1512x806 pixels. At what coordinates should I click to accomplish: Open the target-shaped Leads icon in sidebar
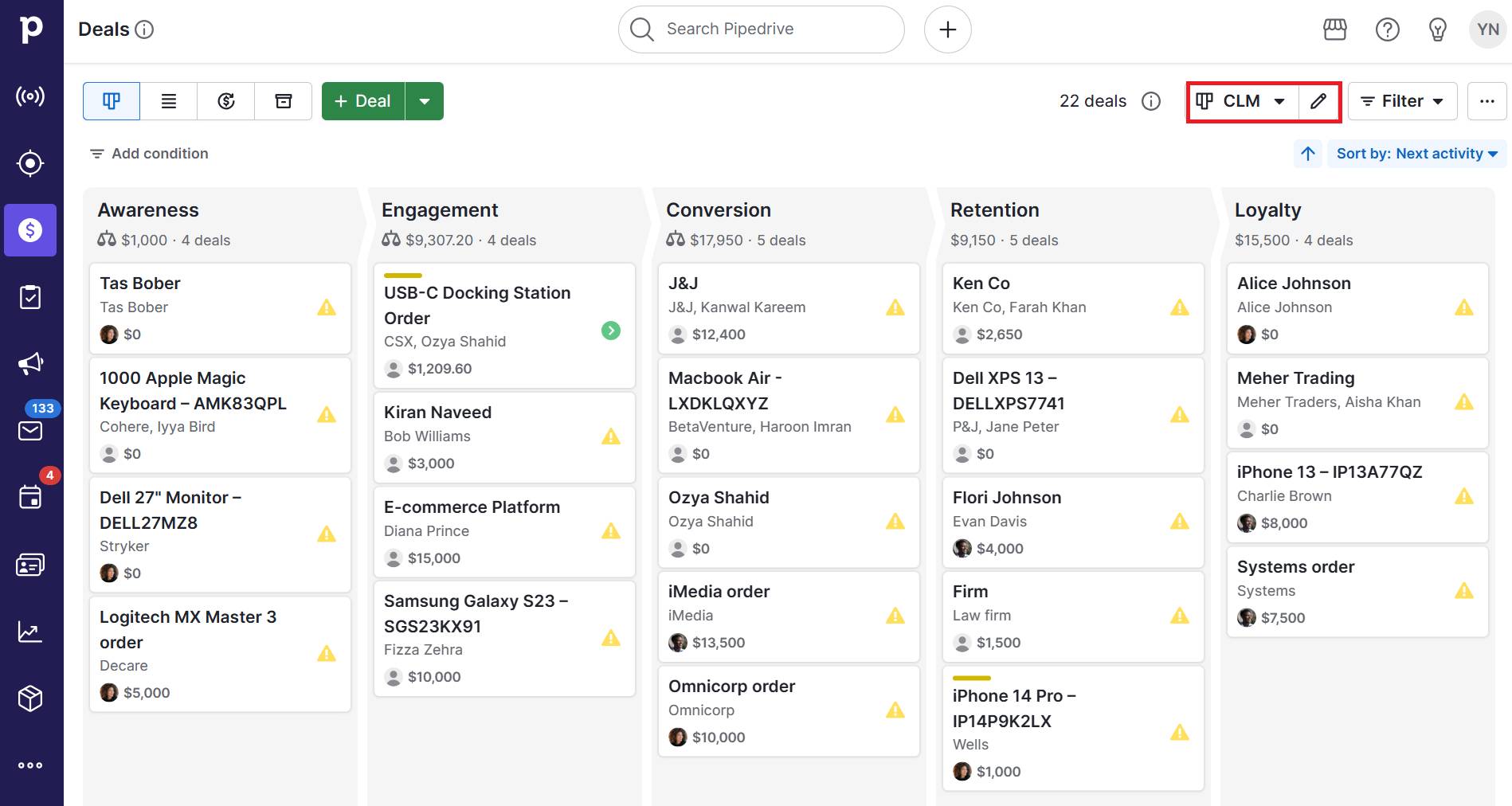[x=30, y=163]
